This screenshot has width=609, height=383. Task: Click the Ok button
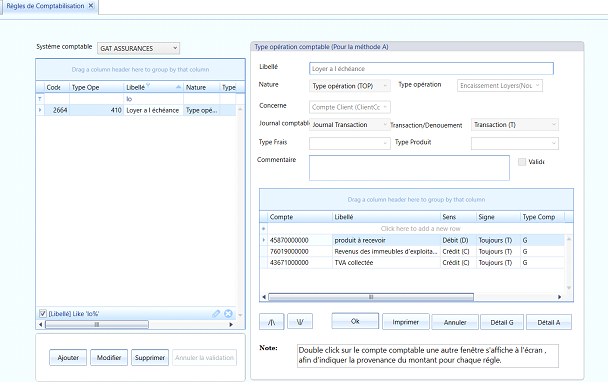355,321
